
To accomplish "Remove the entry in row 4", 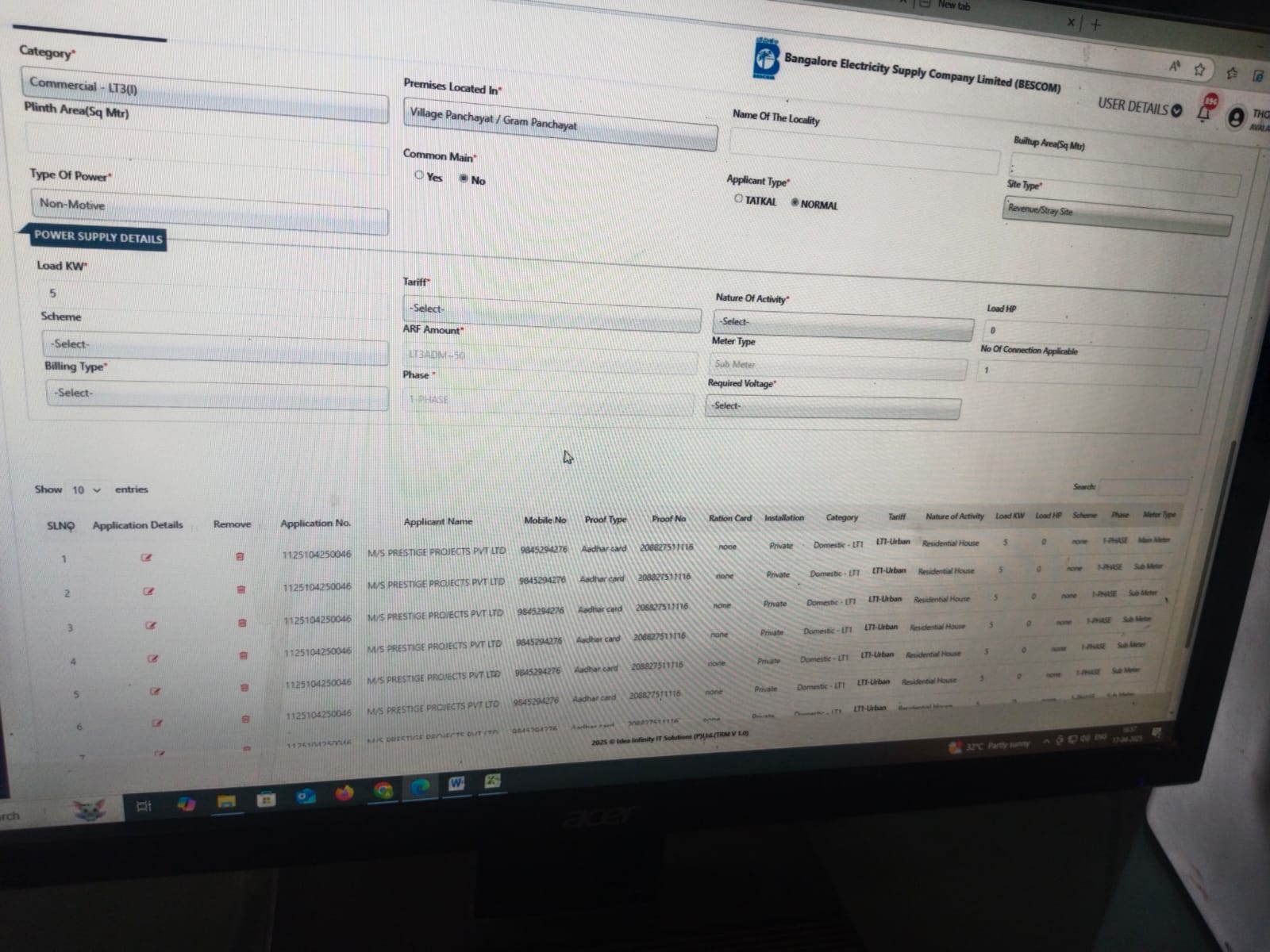I will click(x=244, y=655).
